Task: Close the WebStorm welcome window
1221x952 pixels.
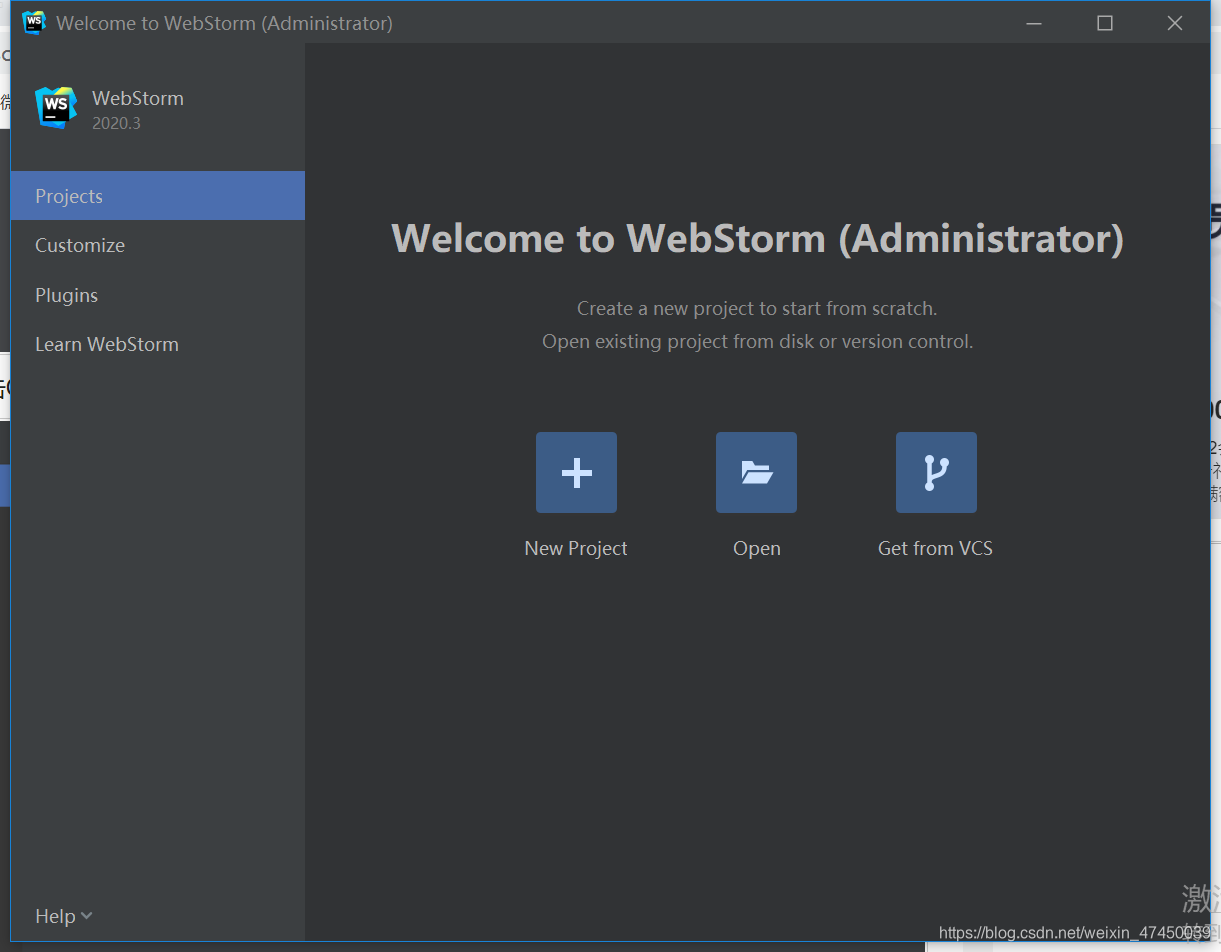Action: tap(1175, 23)
